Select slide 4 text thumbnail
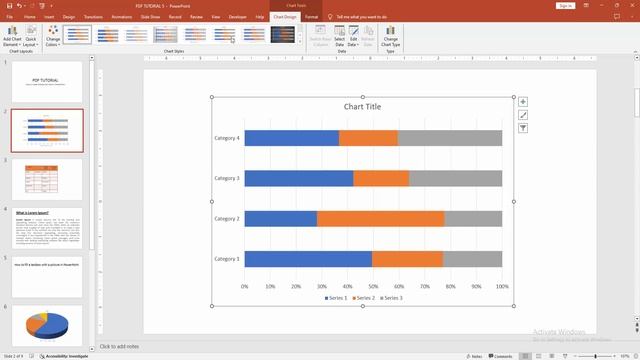 pos(47,228)
